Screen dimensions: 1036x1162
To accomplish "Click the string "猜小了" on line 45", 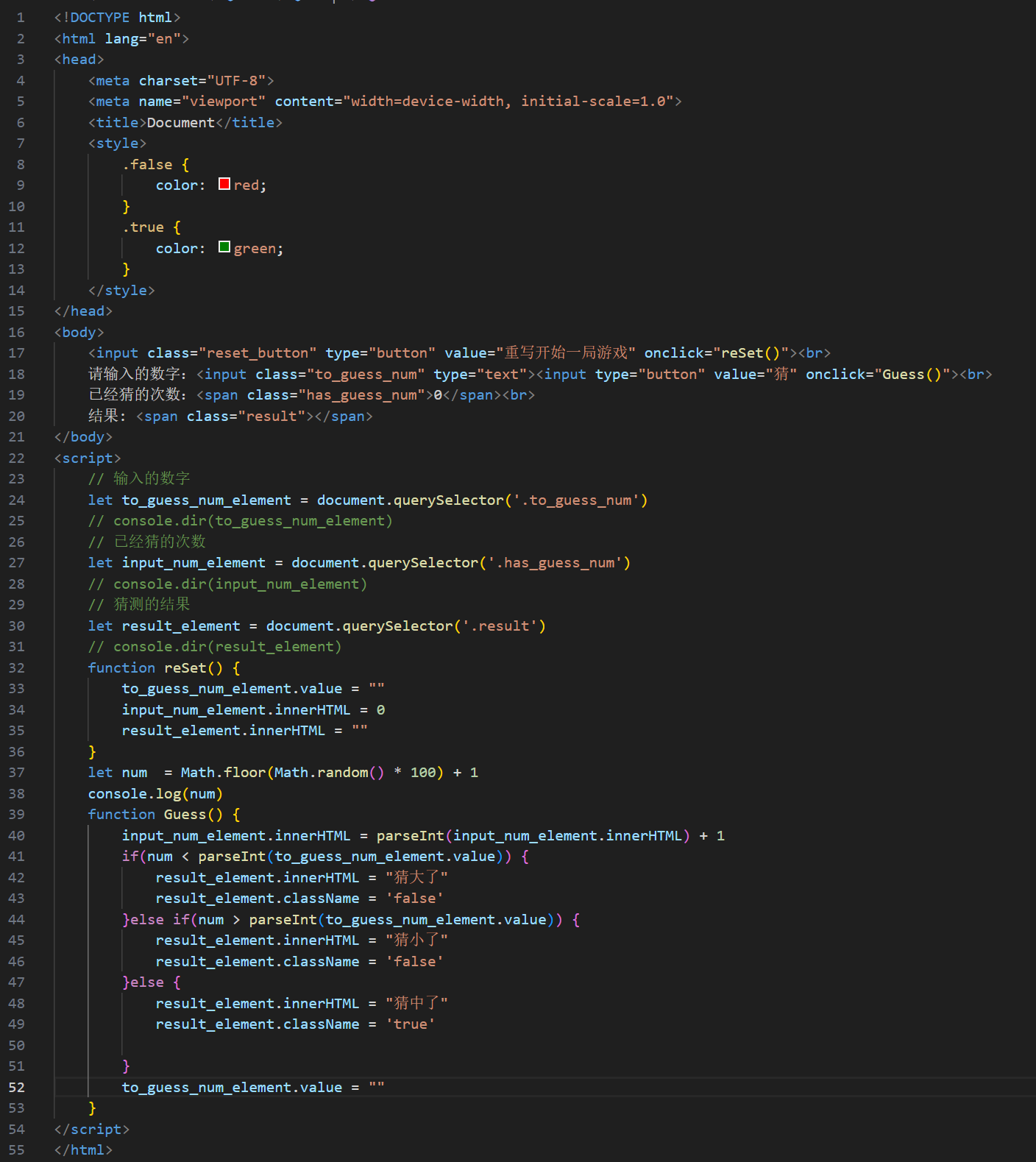I will 417,940.
